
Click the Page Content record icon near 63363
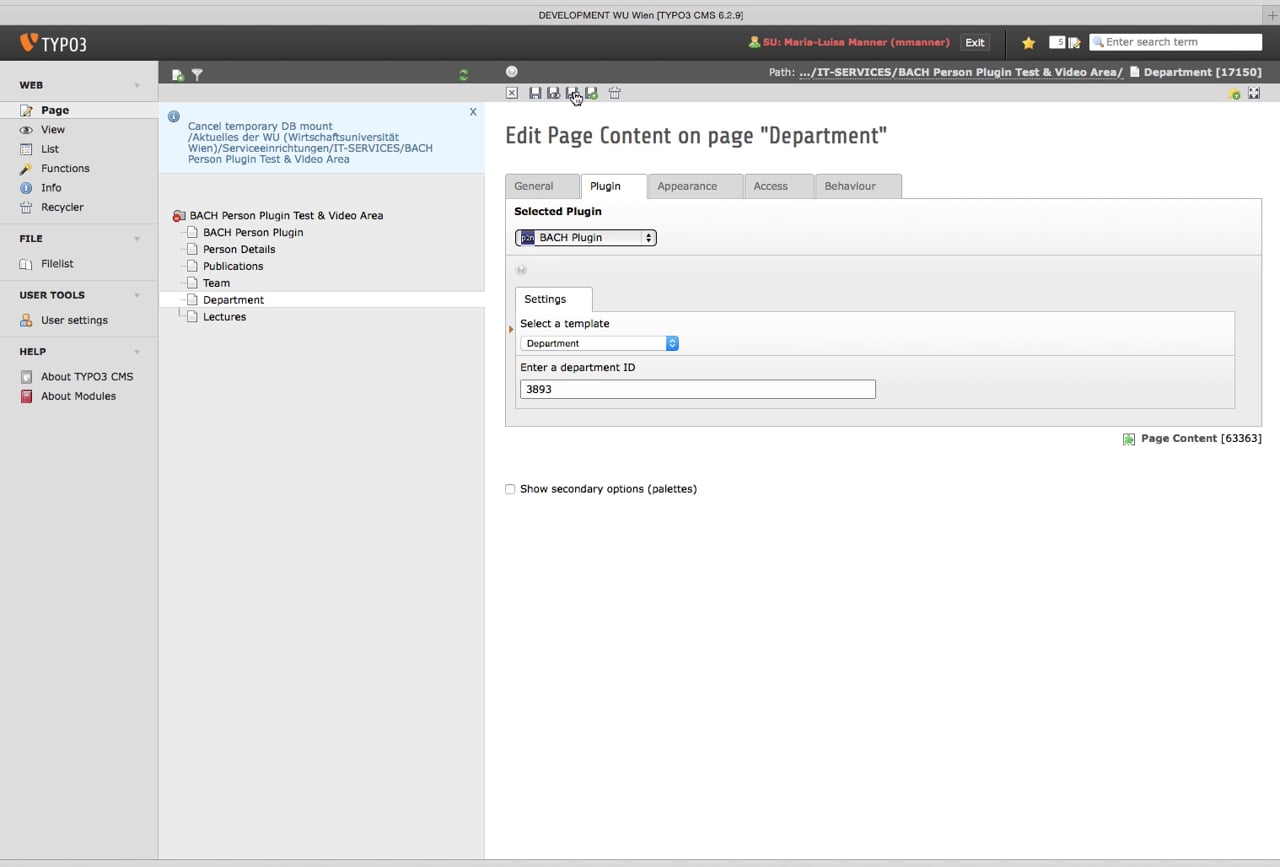(1129, 439)
